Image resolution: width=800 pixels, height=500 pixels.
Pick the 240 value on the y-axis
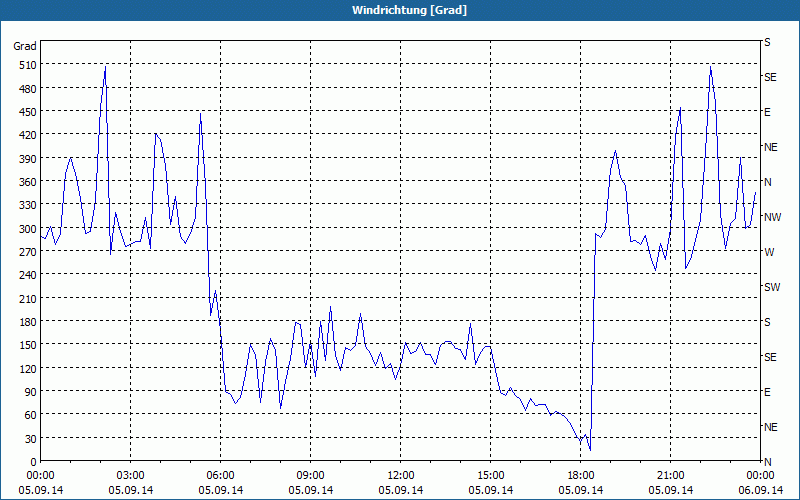[28, 275]
